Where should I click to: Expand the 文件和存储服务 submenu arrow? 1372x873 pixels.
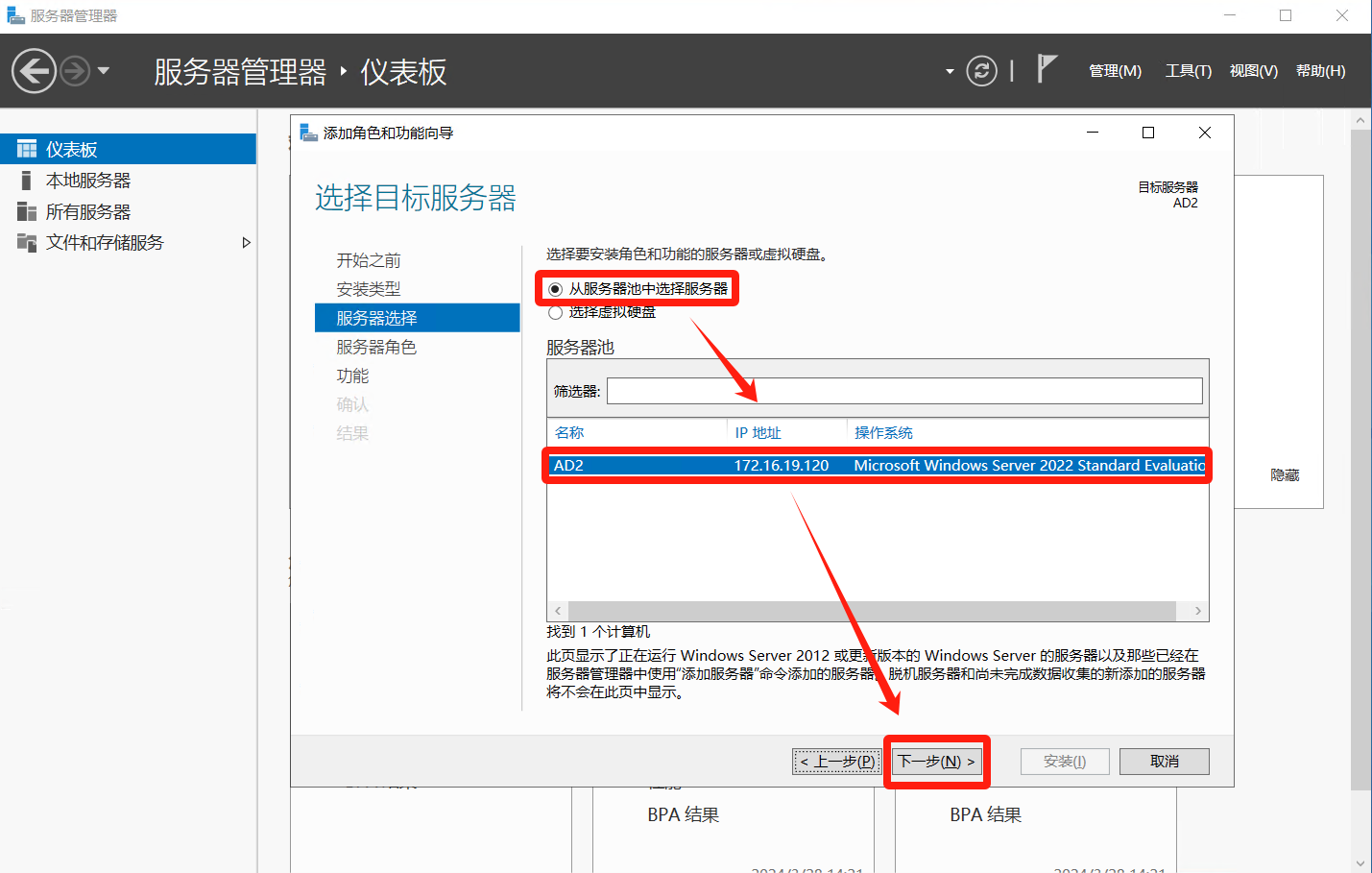246,243
